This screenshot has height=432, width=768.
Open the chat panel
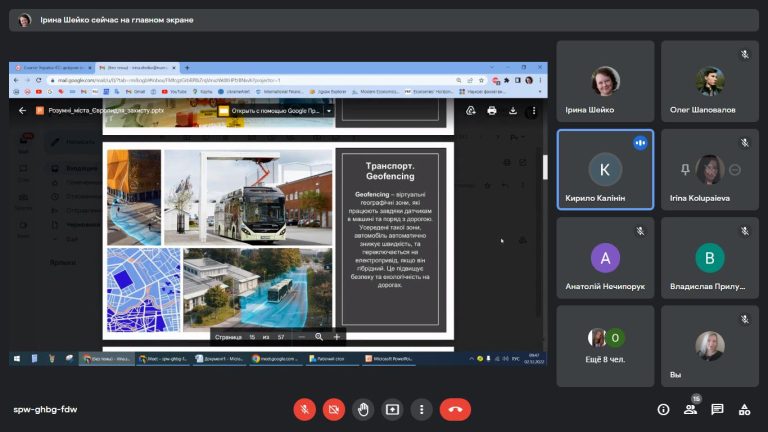[x=718, y=409]
